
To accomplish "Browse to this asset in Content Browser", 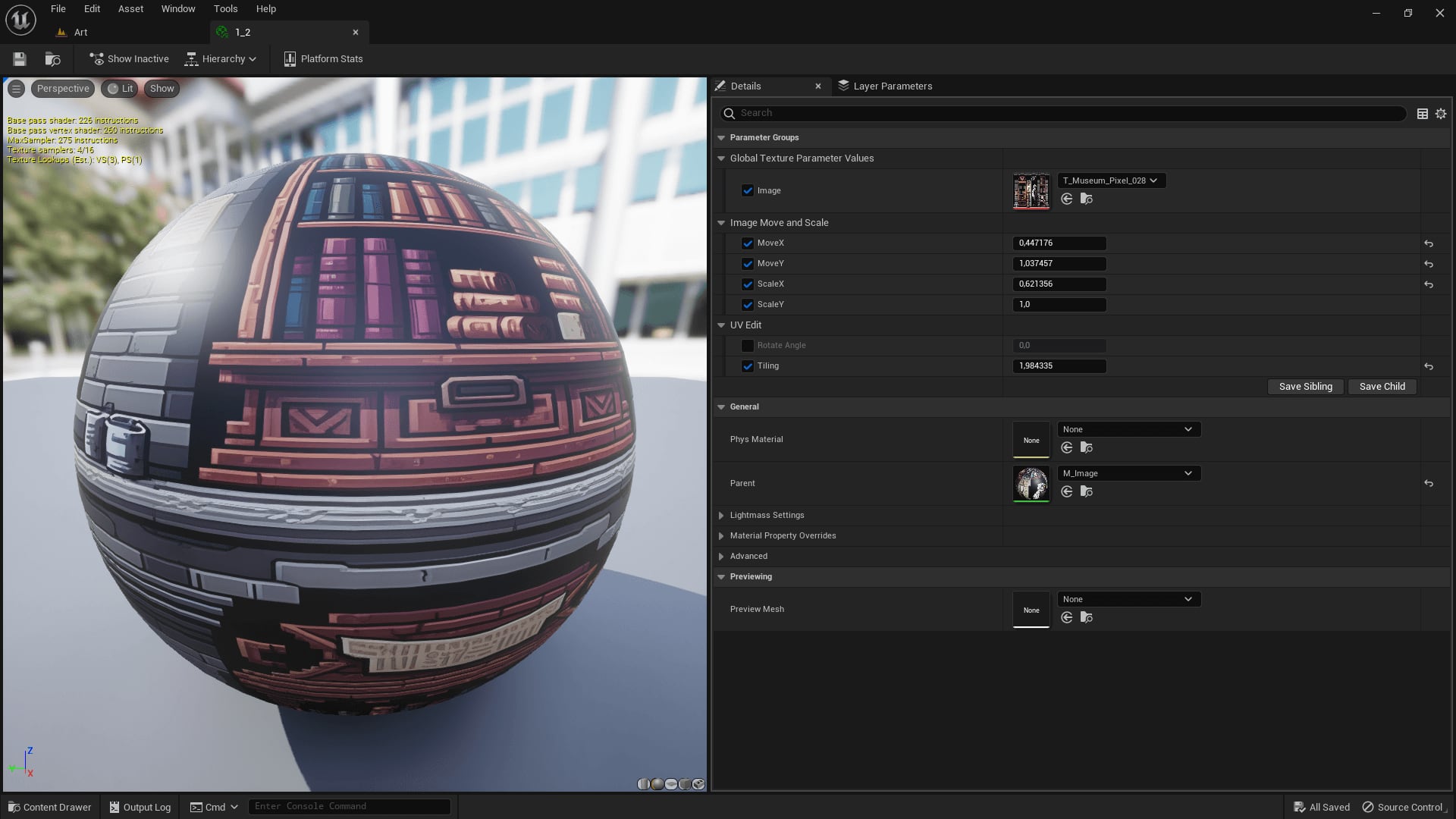I will tap(53, 58).
